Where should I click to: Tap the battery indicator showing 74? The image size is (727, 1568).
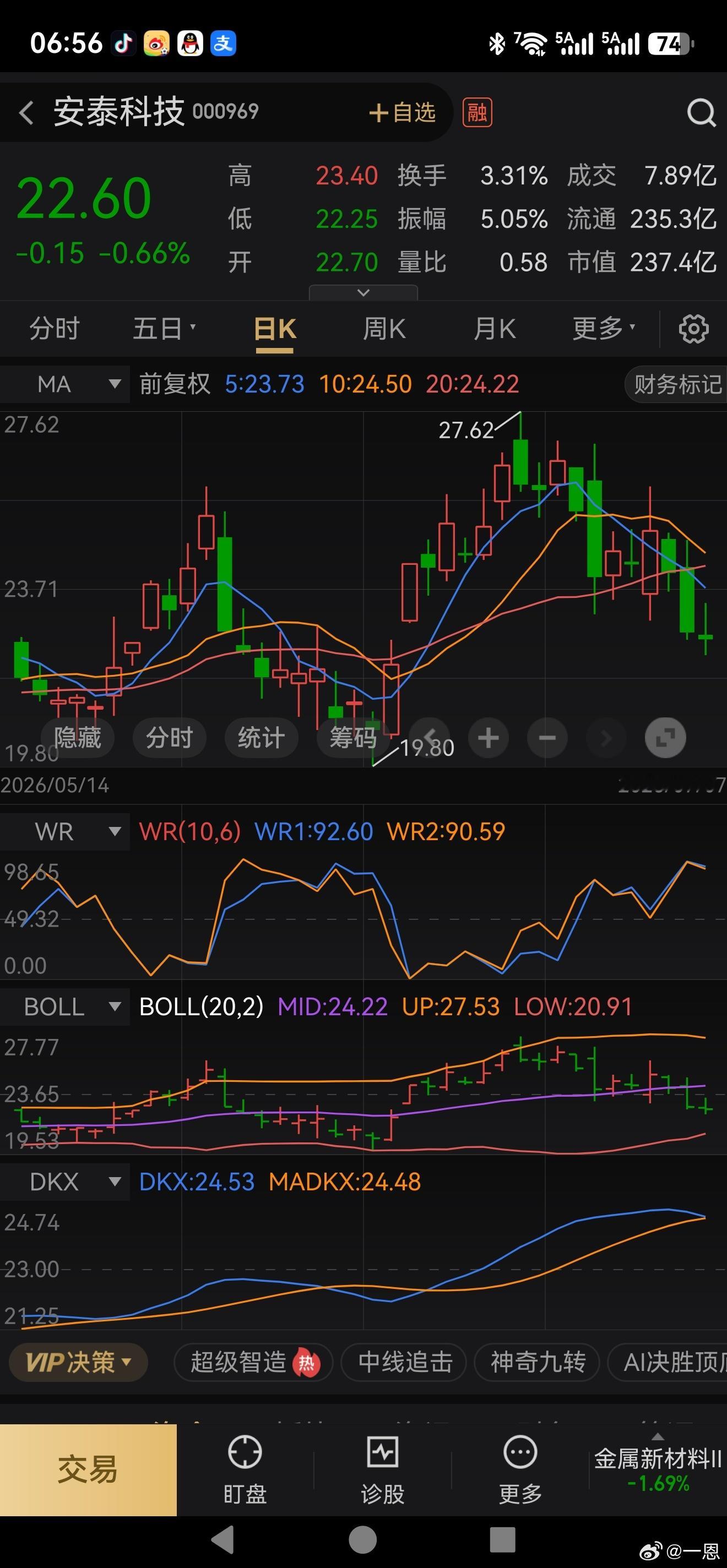pyautogui.click(x=671, y=44)
